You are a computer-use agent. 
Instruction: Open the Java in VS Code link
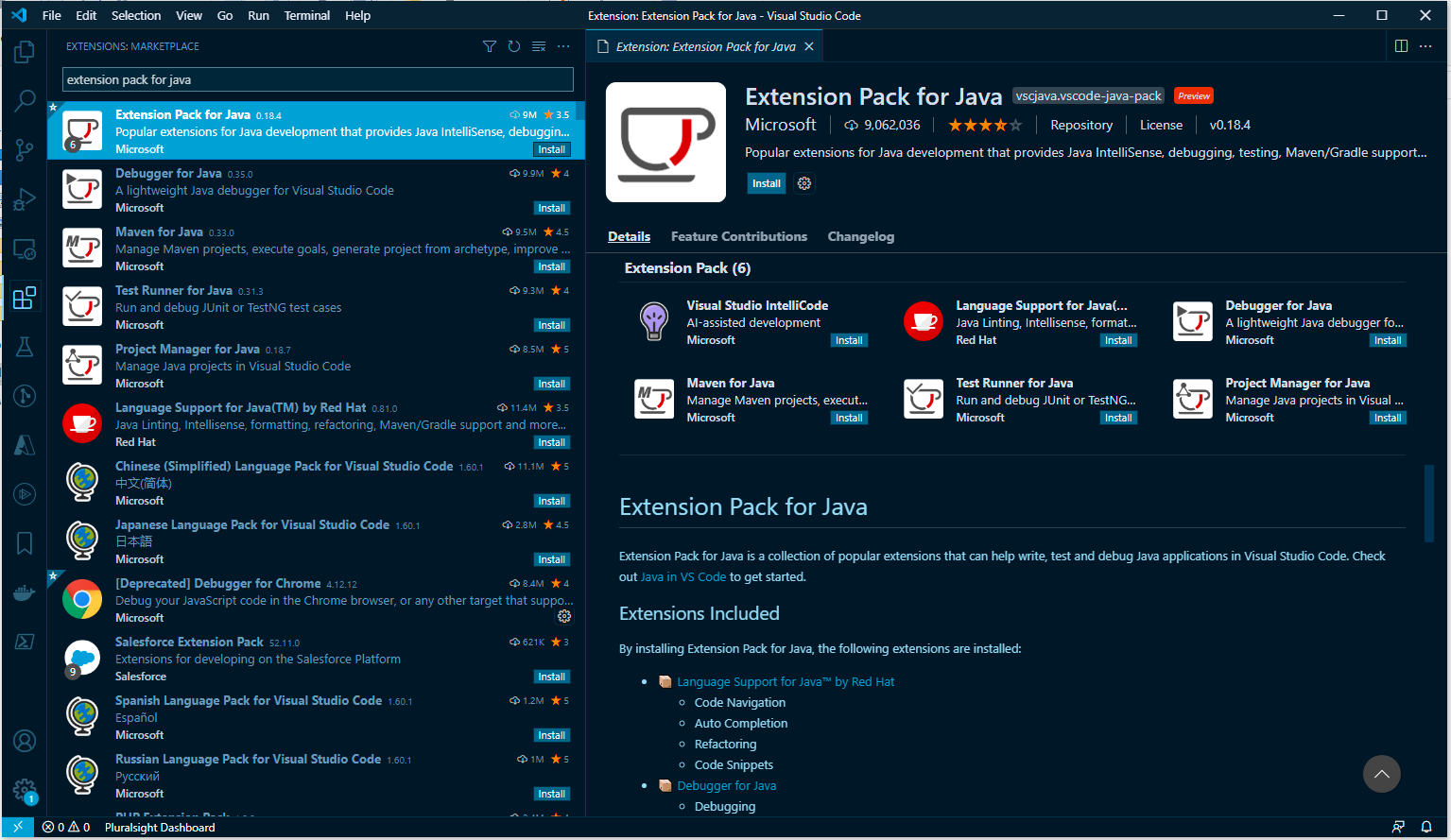click(682, 574)
